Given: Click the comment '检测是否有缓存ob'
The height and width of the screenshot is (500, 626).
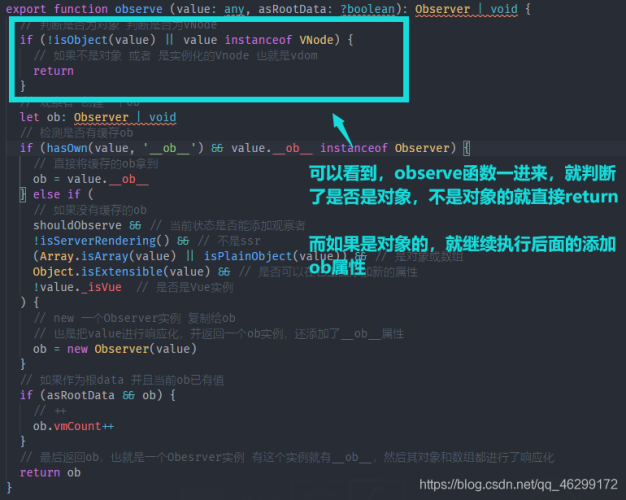Looking at the screenshot, I should pos(77,133).
